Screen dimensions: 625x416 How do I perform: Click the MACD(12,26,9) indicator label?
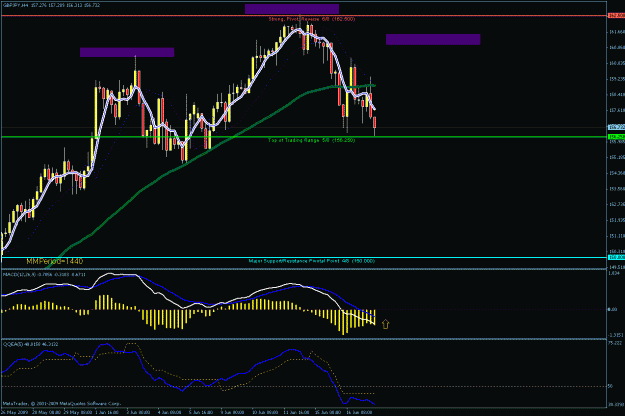coord(44,275)
